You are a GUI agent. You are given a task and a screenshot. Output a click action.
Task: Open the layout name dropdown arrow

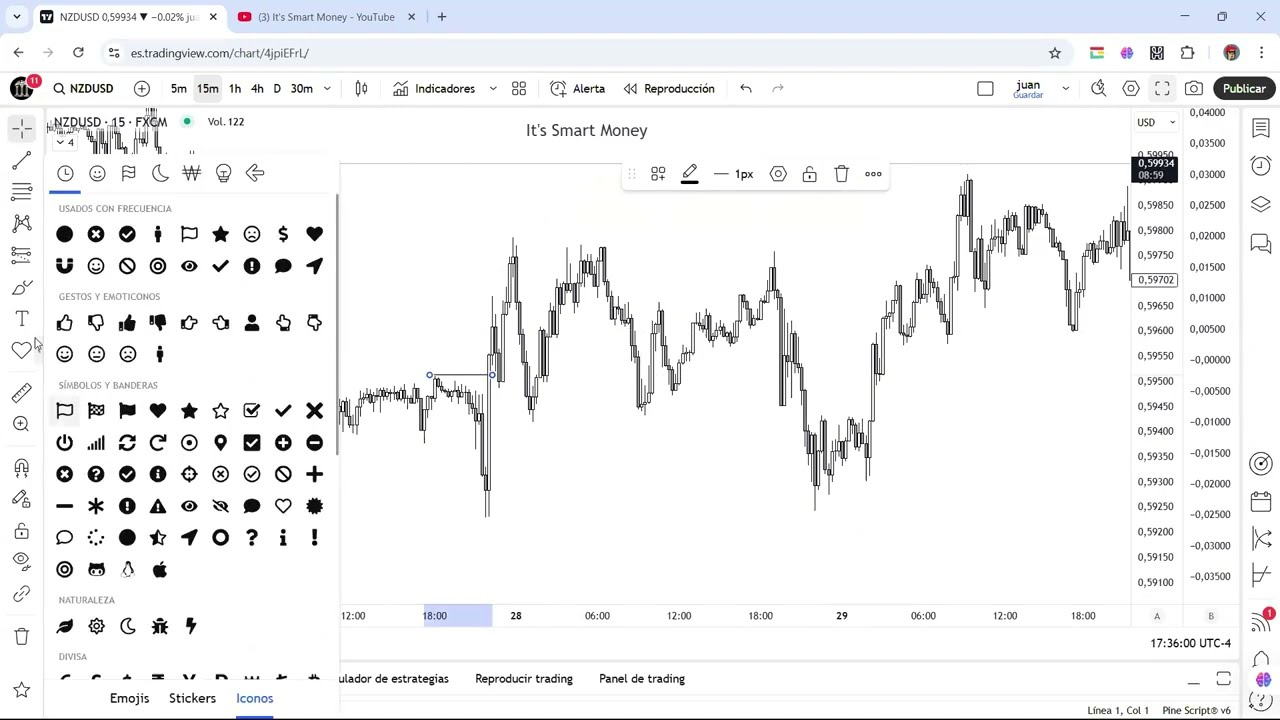point(1065,88)
